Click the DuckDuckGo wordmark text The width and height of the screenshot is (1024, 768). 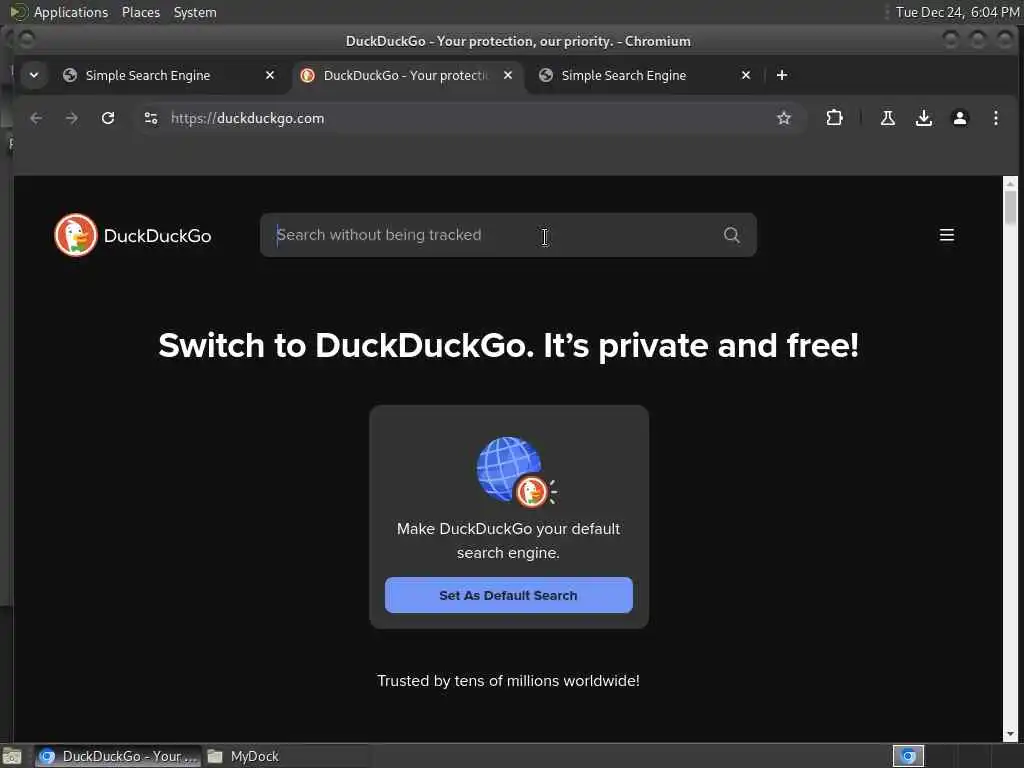point(157,236)
